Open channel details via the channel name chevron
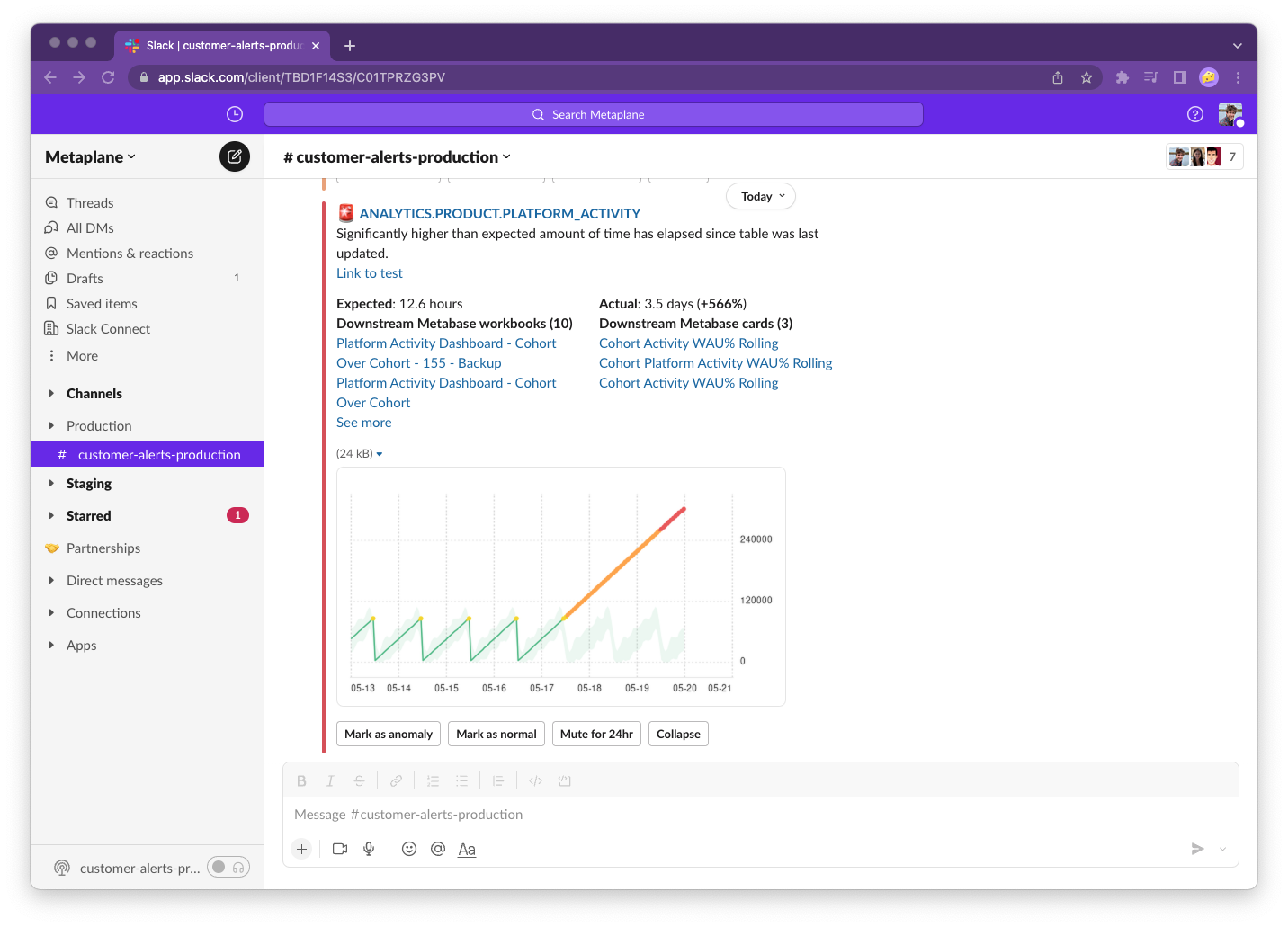The height and width of the screenshot is (927, 1288). (507, 156)
